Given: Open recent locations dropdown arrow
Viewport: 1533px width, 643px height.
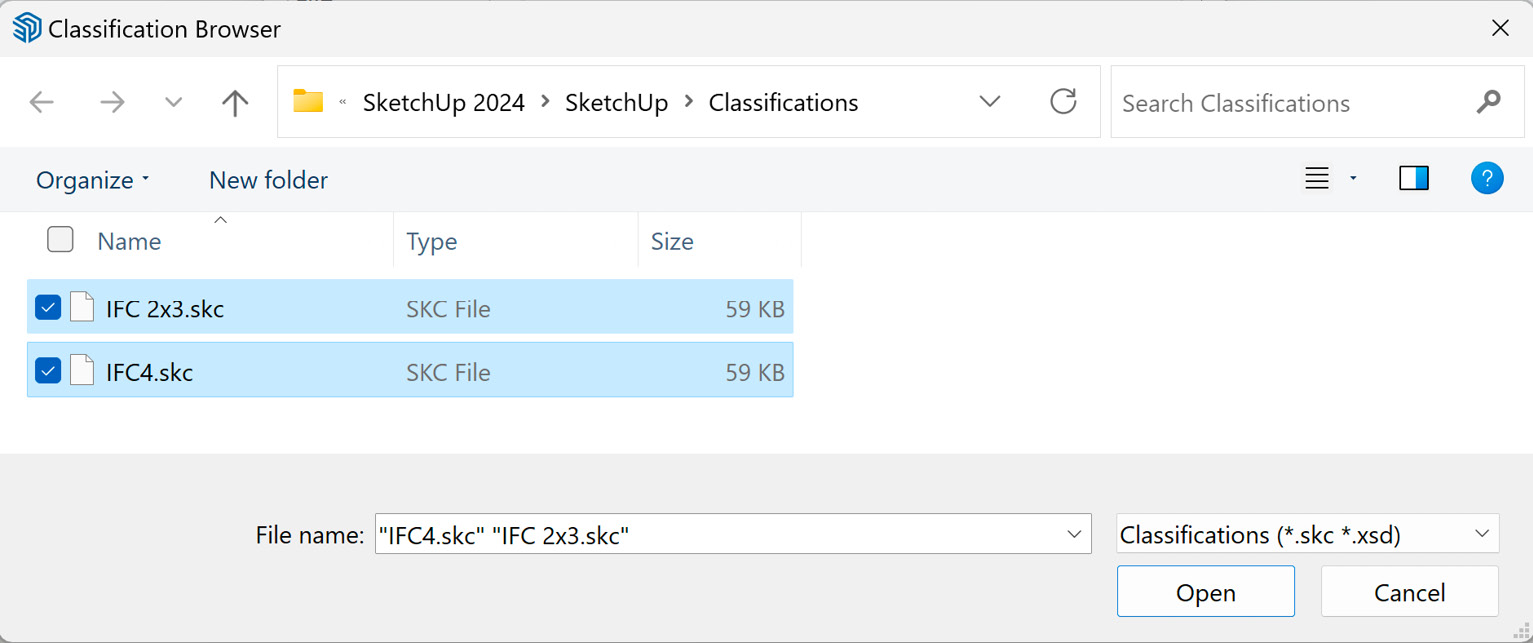Looking at the screenshot, I should (x=173, y=102).
